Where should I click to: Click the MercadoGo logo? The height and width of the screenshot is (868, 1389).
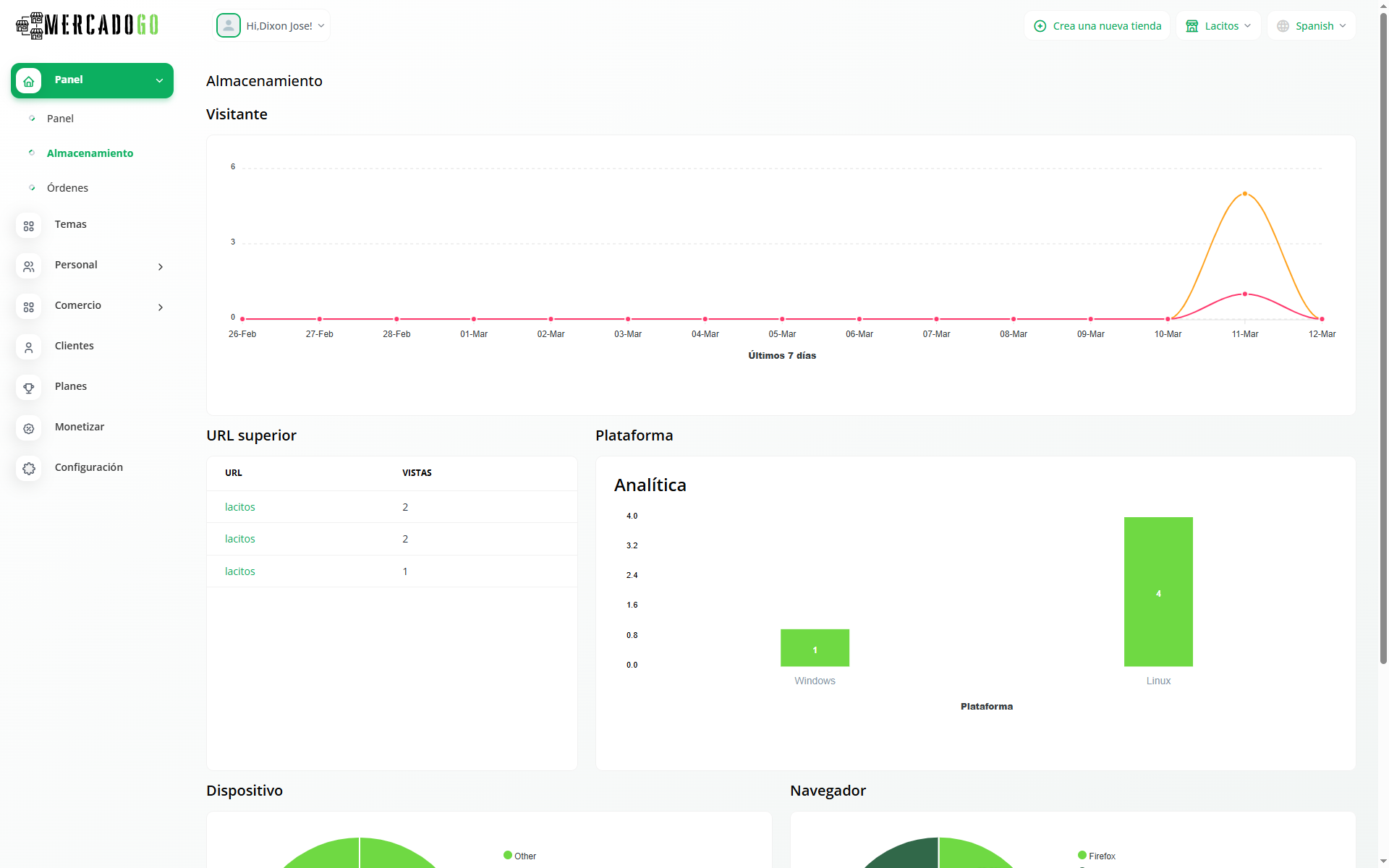[87, 25]
